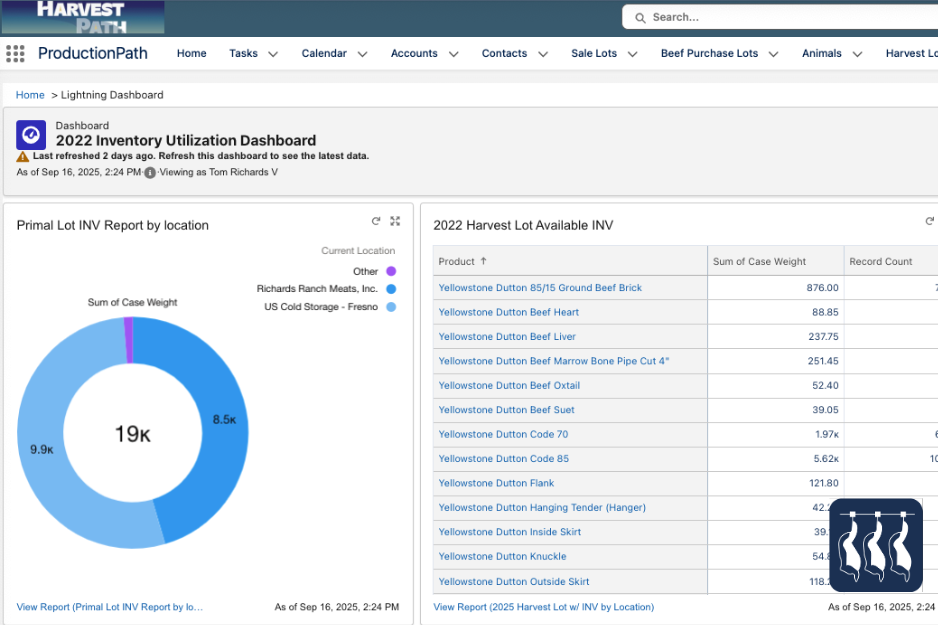Open Yellowstone Dutton Code 85 link
Viewport: 938px width, 625px height.
coord(504,459)
